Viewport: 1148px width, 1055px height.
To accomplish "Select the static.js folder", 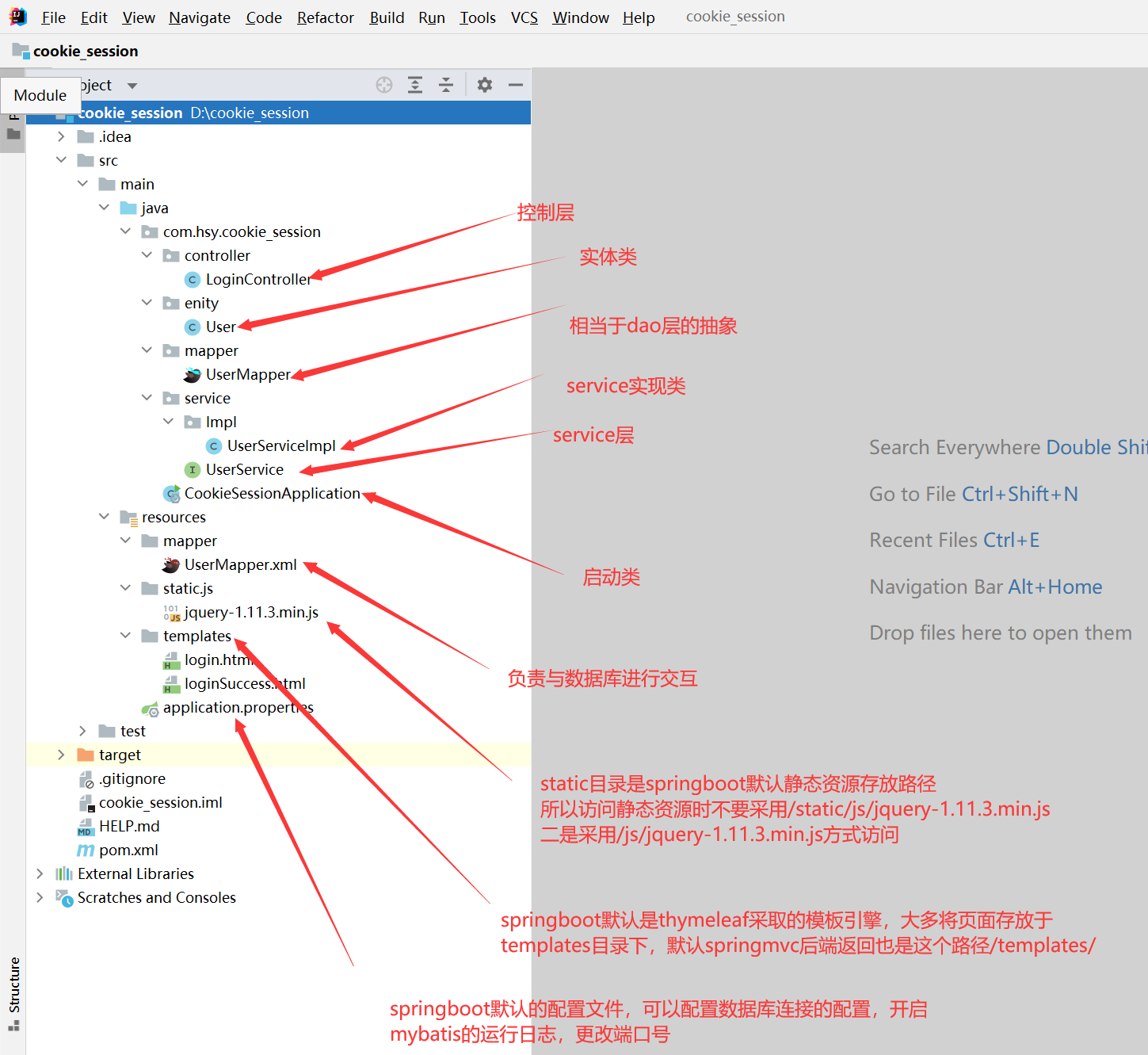I will coord(188,588).
